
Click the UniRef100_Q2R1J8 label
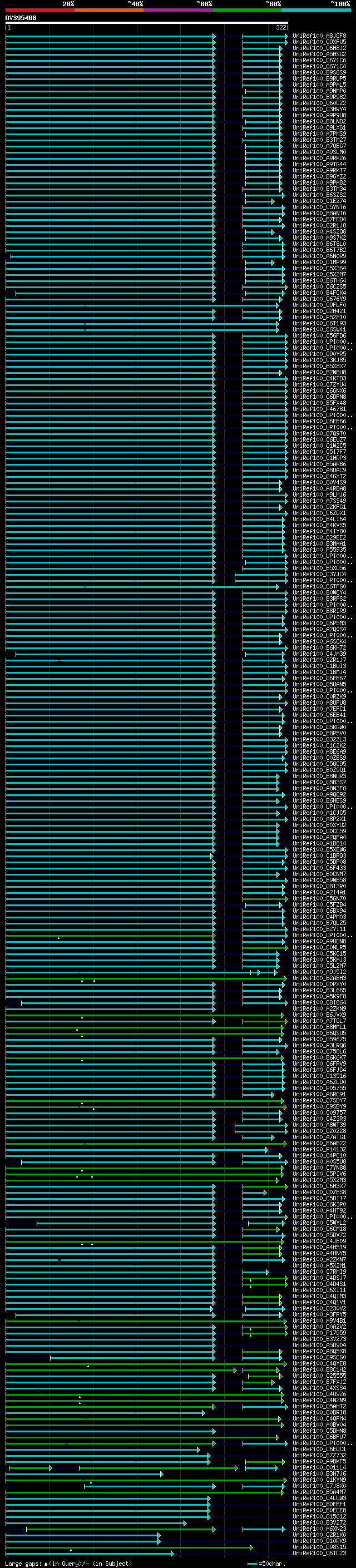pyautogui.click(x=319, y=225)
